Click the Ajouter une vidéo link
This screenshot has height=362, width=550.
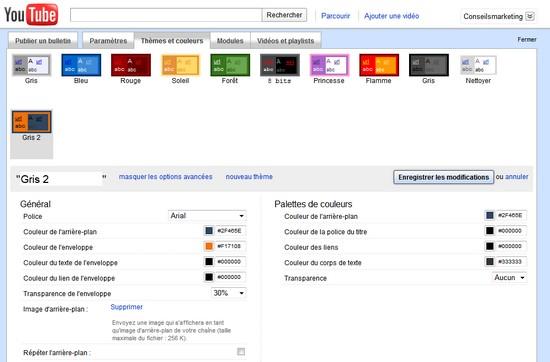(x=391, y=16)
